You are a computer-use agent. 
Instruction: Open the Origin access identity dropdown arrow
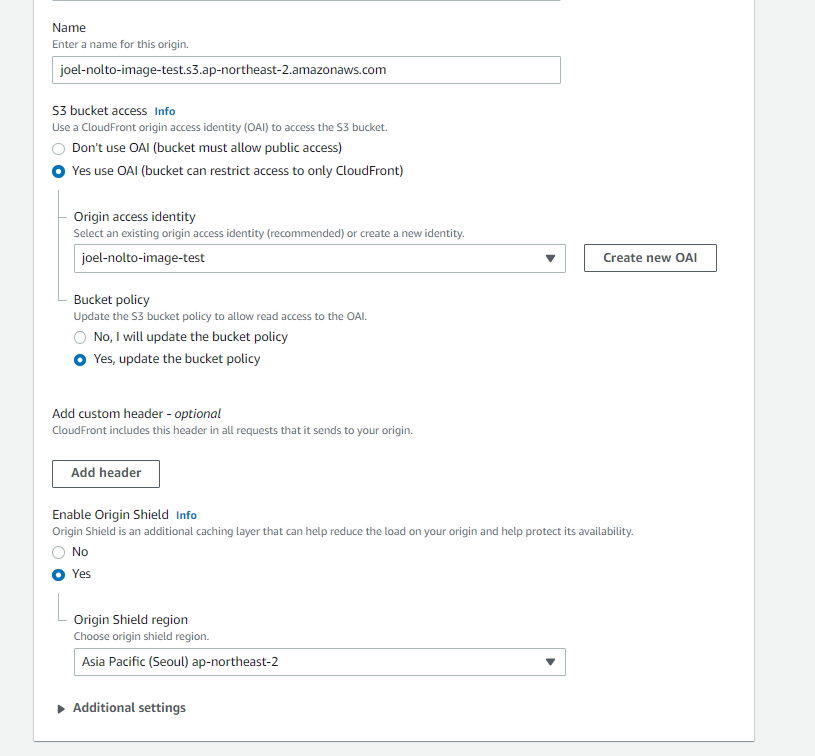pos(549,258)
